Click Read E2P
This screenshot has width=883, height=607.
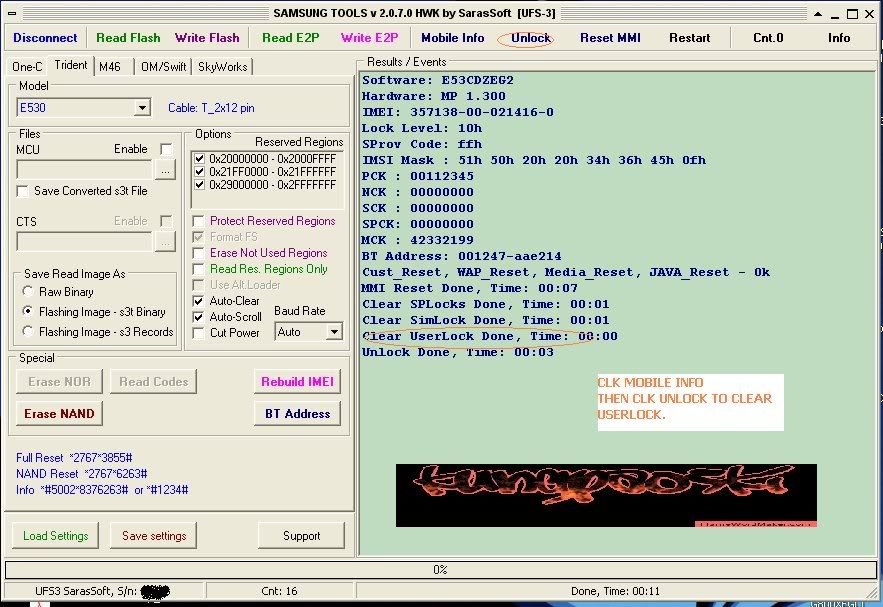291,38
